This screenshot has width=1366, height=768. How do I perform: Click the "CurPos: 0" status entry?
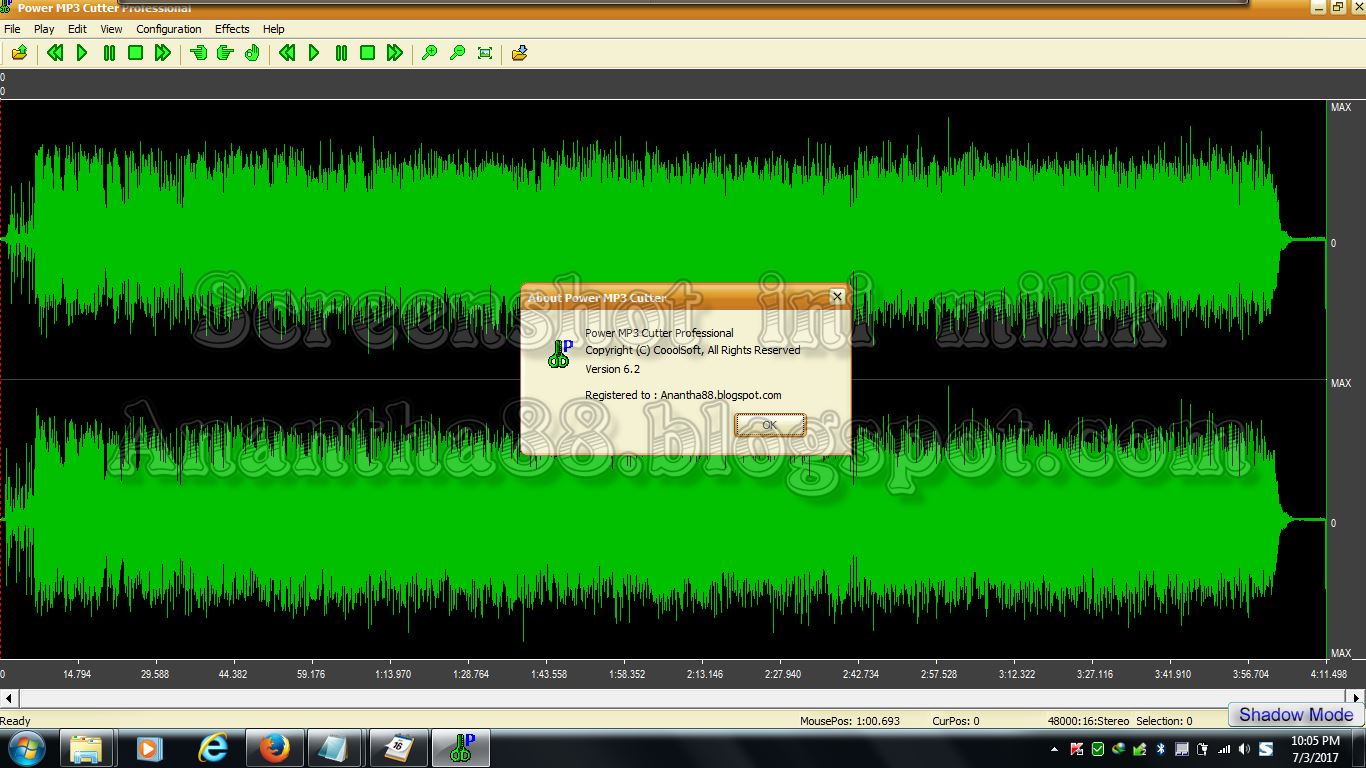(956, 721)
